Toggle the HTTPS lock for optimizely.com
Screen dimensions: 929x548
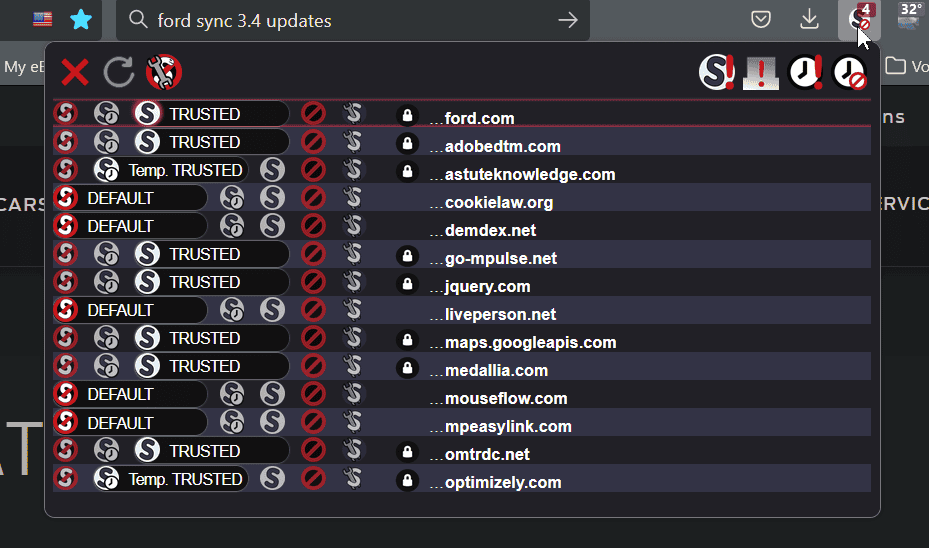[407, 479]
